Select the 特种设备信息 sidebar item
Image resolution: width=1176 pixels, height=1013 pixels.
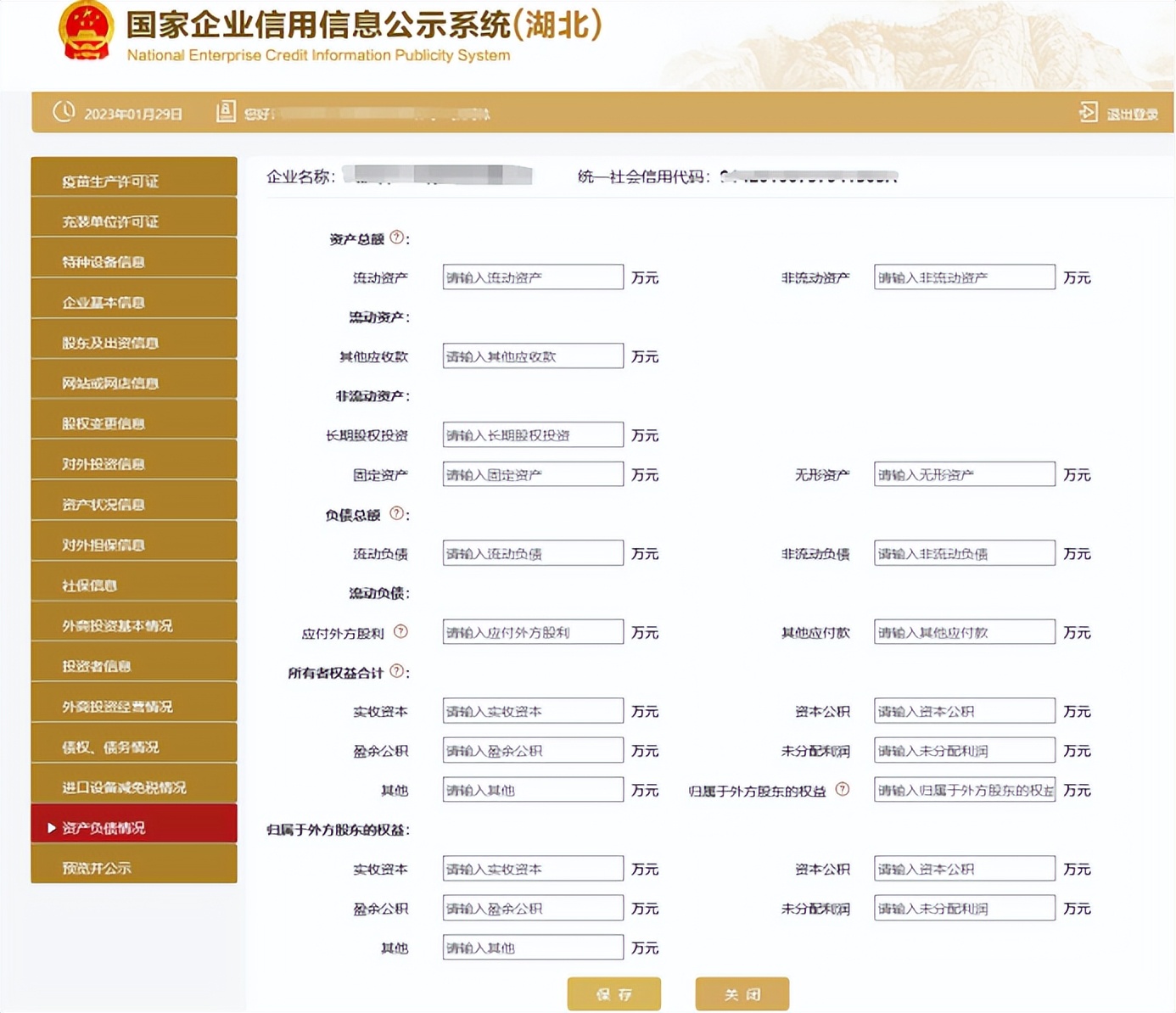(133, 261)
